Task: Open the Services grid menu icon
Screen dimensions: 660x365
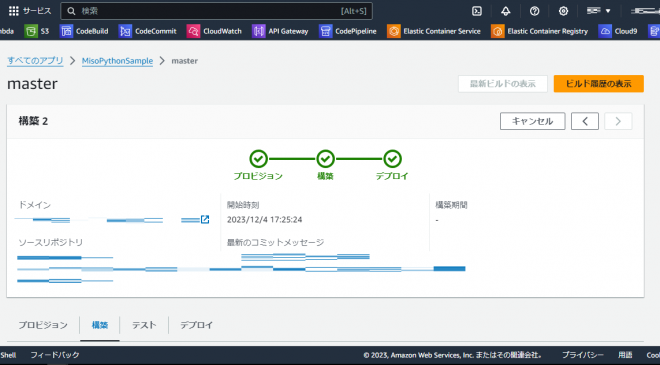Action: pos(14,11)
